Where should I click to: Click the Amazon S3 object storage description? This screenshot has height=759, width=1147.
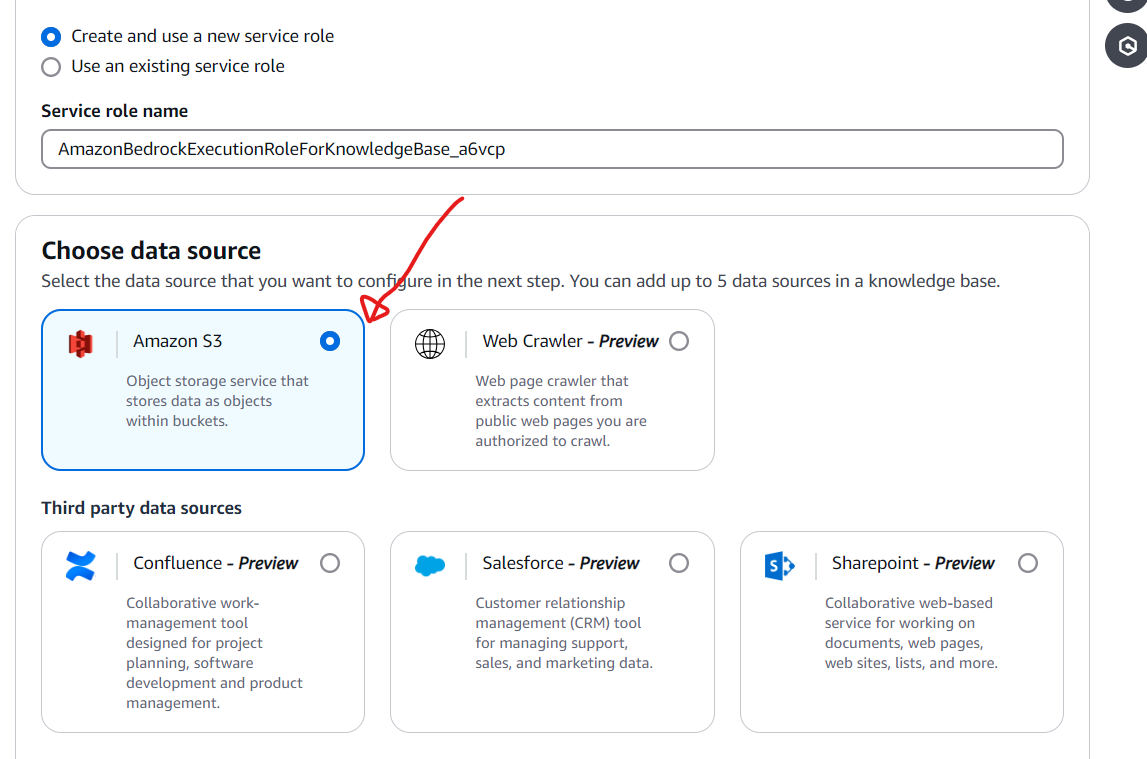point(217,401)
